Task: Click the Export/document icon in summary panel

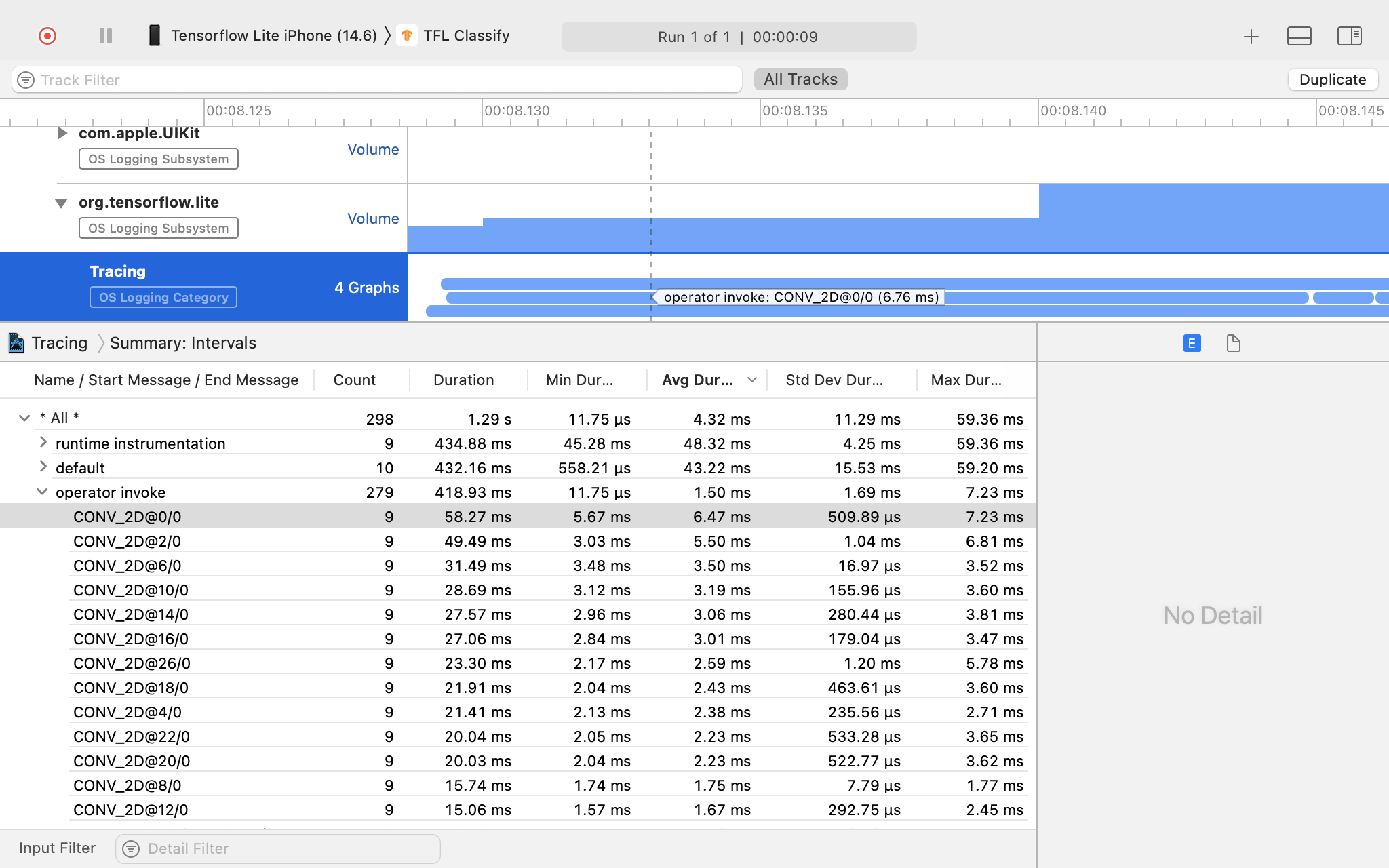Action: coord(1233,344)
